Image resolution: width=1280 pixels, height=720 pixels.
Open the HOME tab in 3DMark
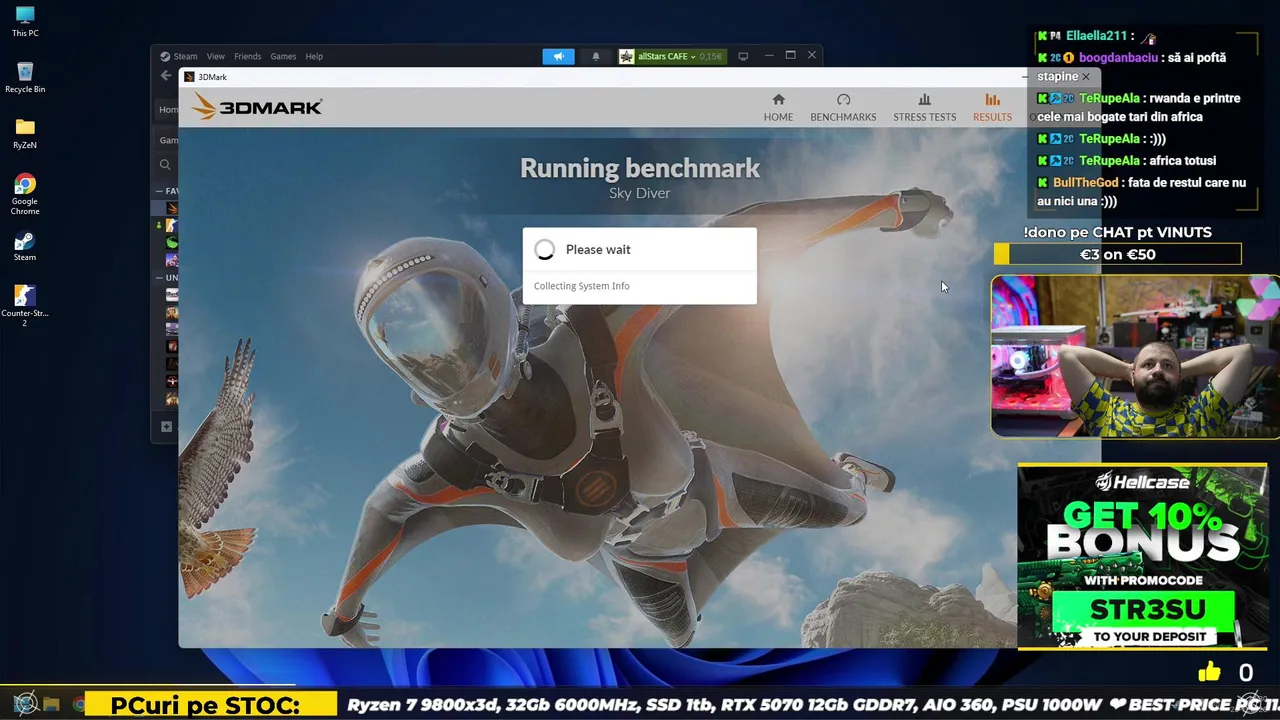pos(778,108)
